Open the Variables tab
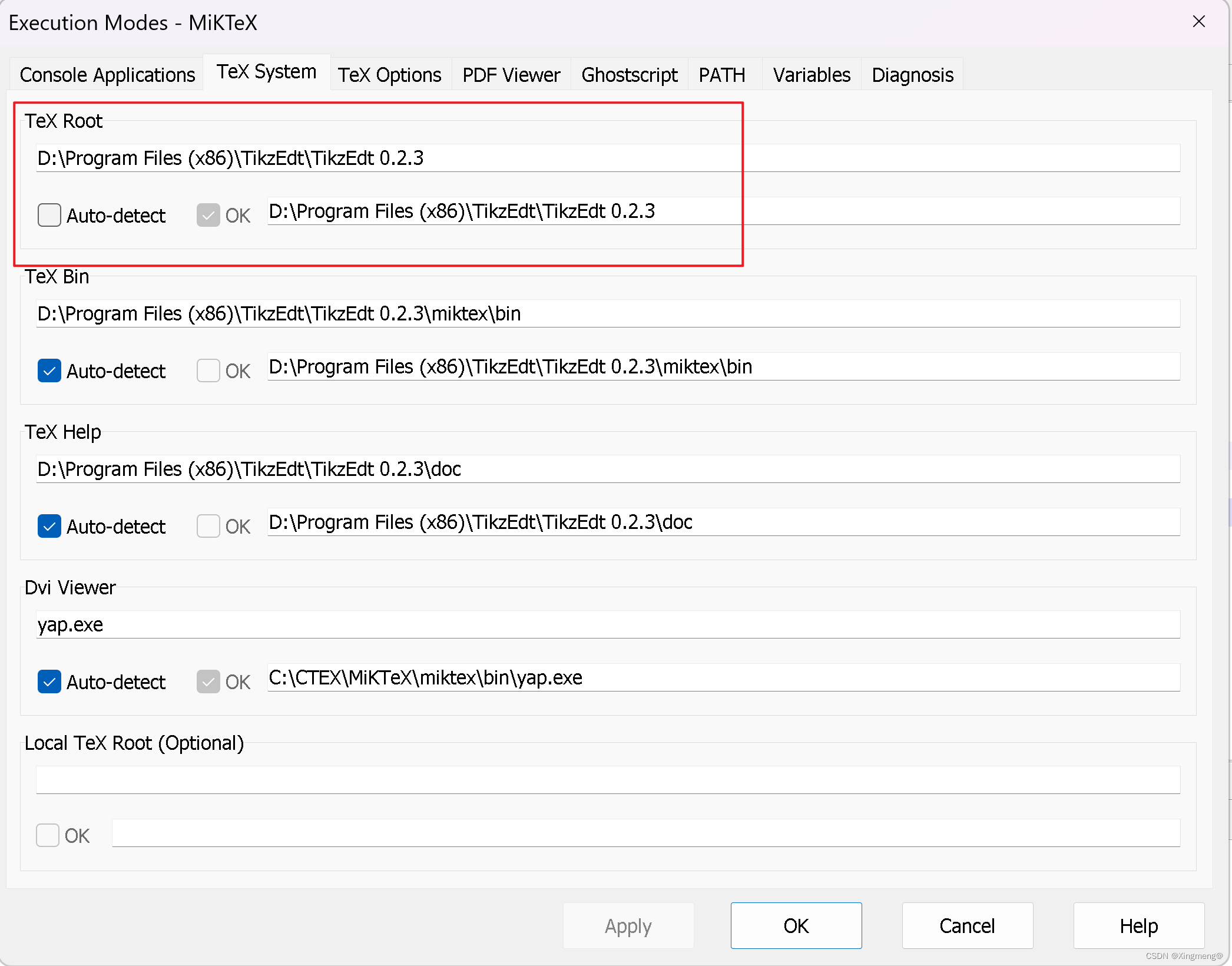The image size is (1232, 966). 812,75
